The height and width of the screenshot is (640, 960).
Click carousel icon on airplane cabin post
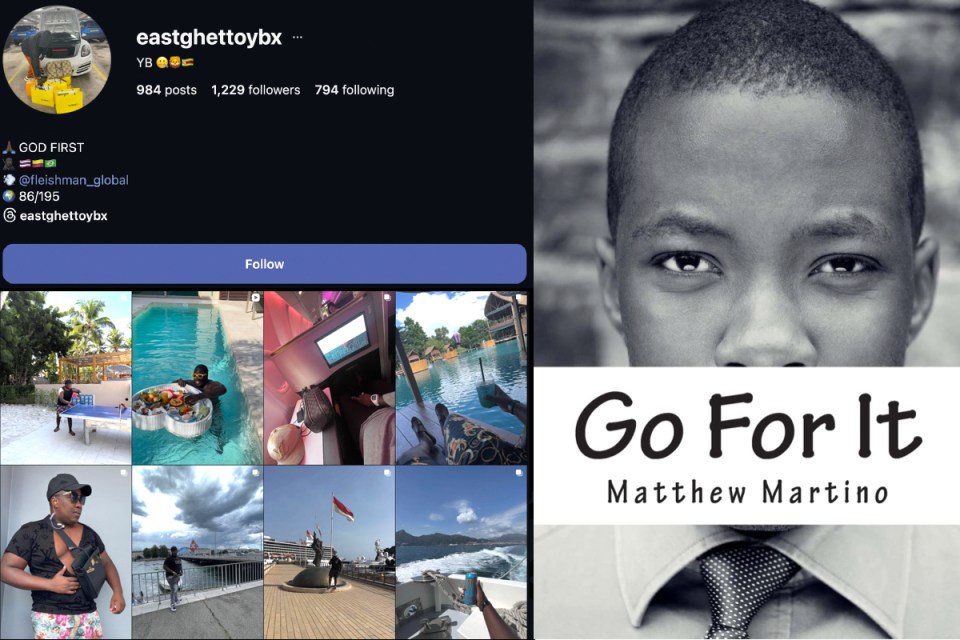point(387,298)
